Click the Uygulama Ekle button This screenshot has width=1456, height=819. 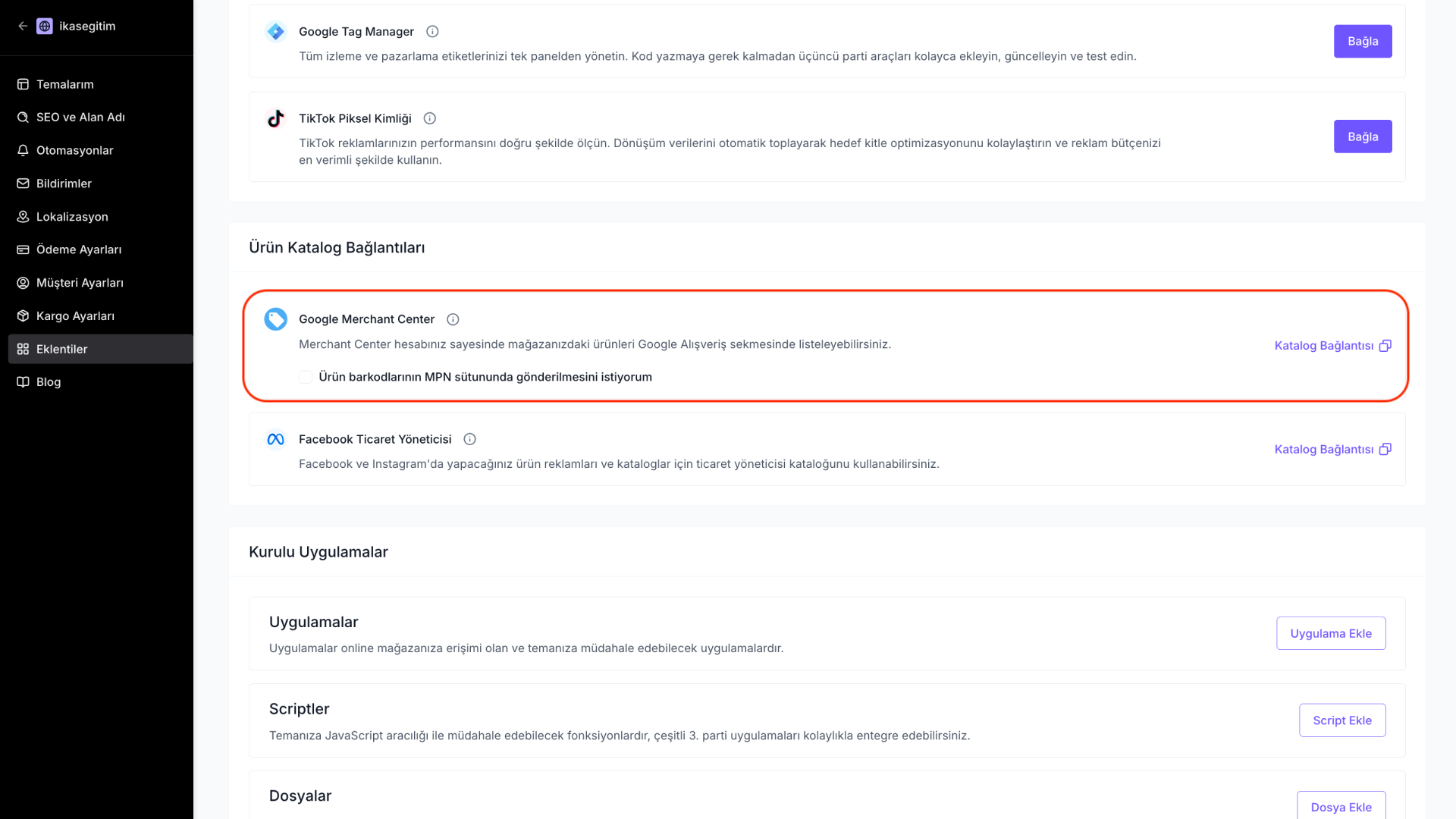(x=1331, y=633)
